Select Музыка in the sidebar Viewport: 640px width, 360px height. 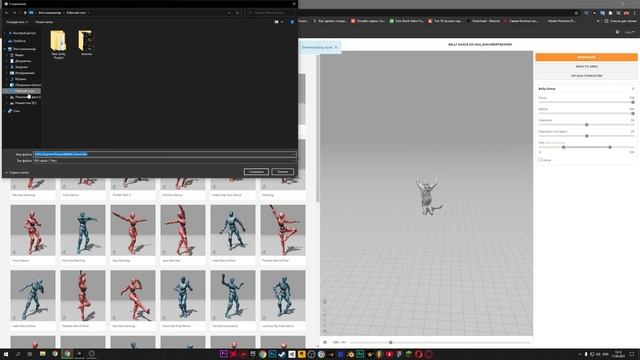pos(20,79)
